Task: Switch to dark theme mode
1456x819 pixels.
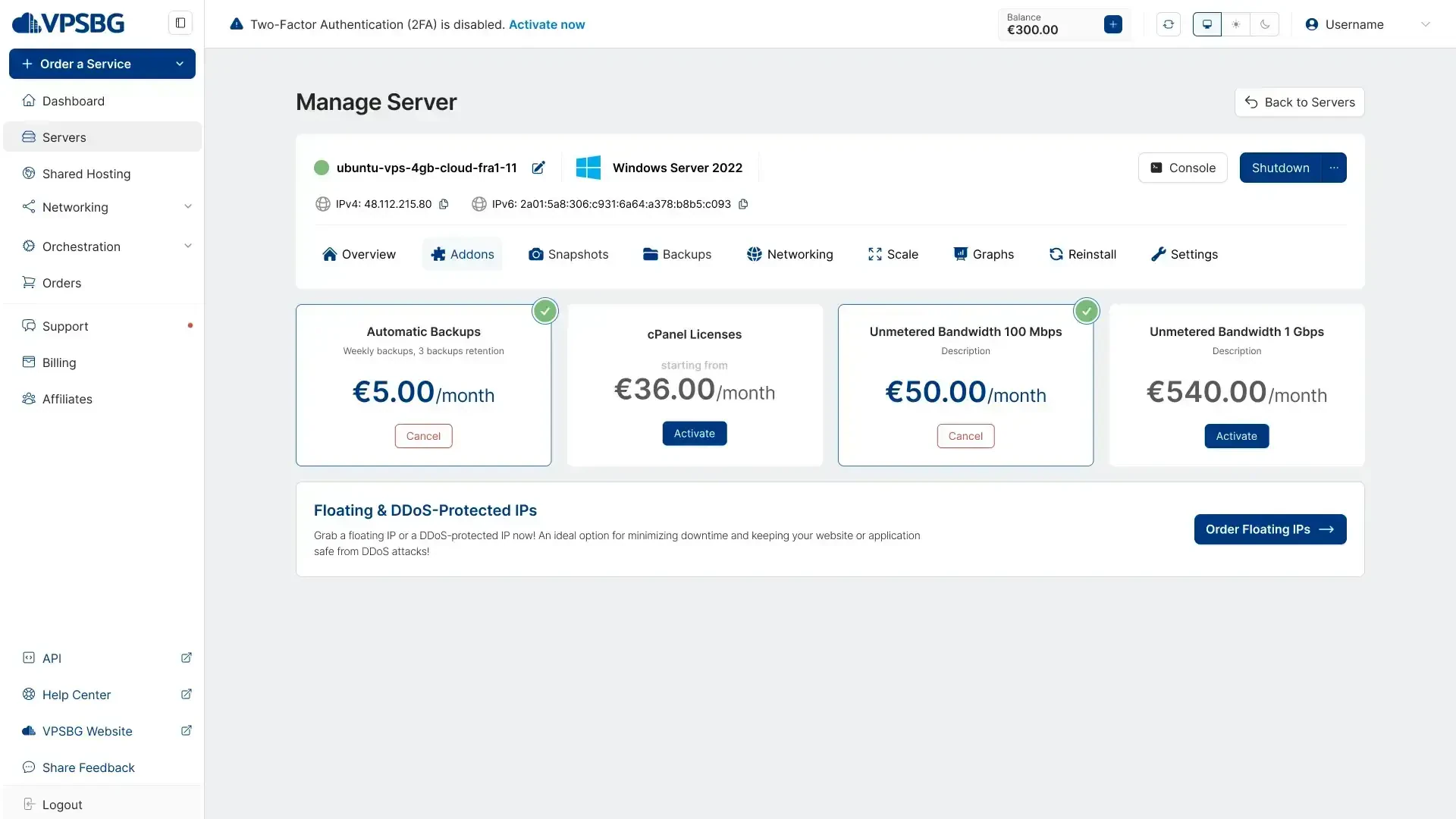Action: (x=1265, y=24)
